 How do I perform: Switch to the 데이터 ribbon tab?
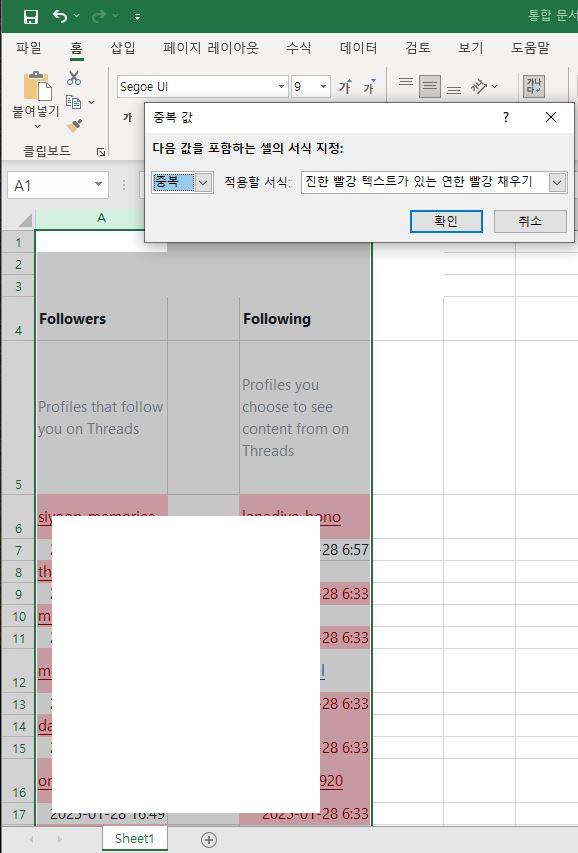click(358, 48)
